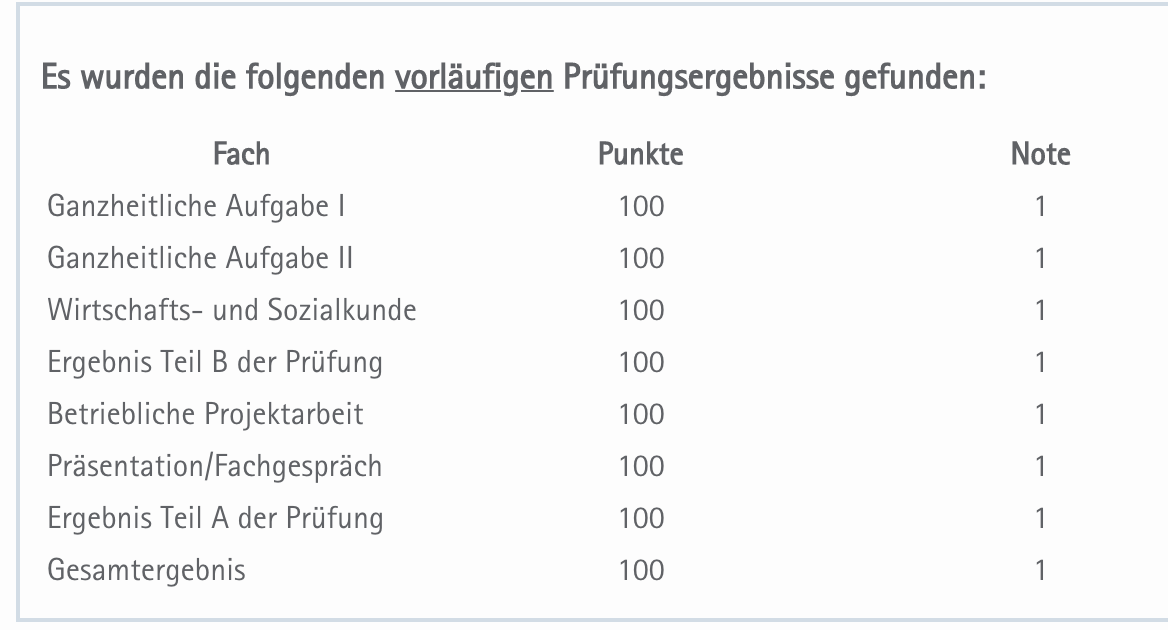The image size is (1168, 630).
Task: Click the "Präsentation/Fachgespräch" row label
Action: pyautogui.click(x=215, y=467)
